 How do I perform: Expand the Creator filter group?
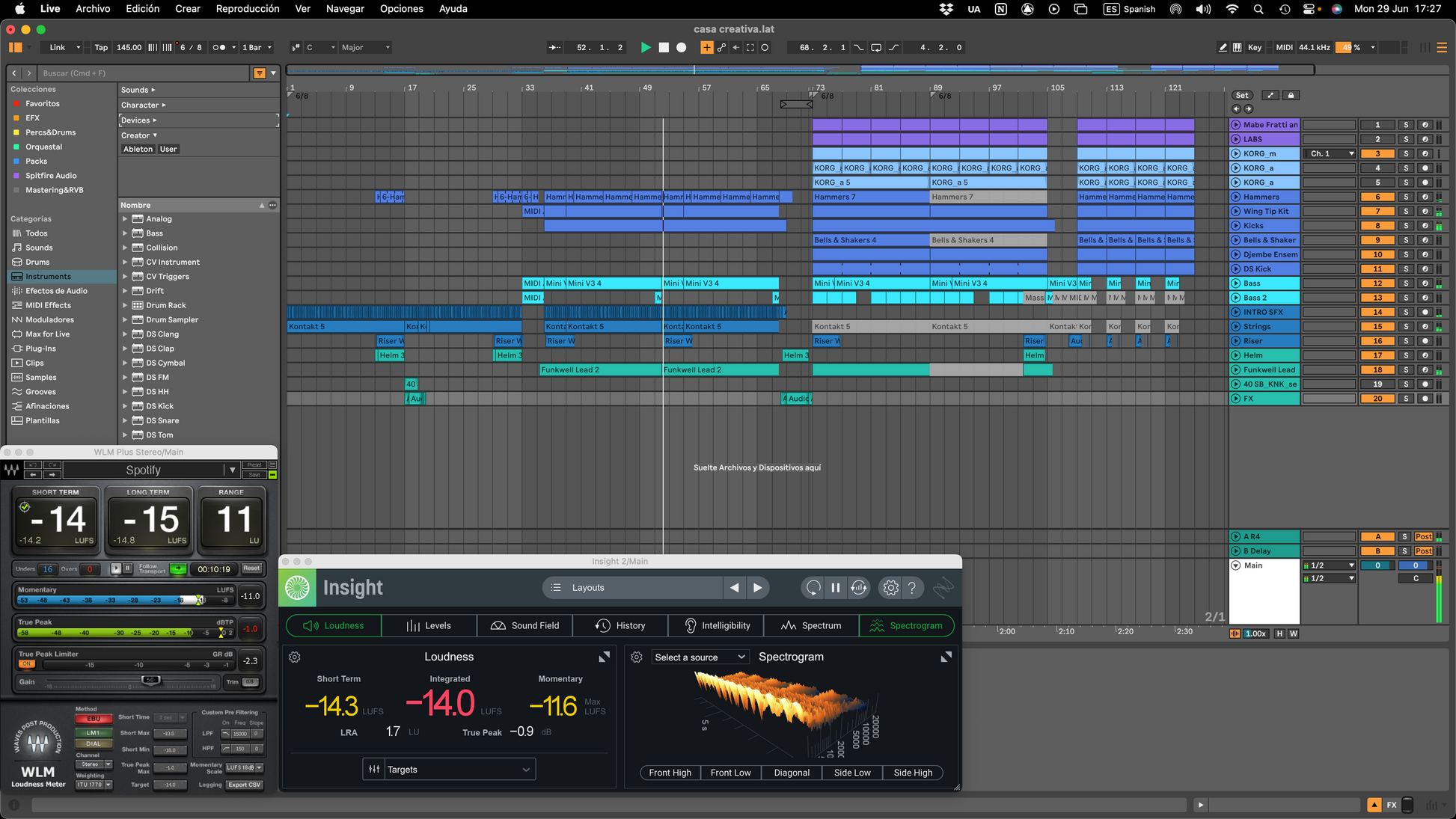pyautogui.click(x=139, y=135)
